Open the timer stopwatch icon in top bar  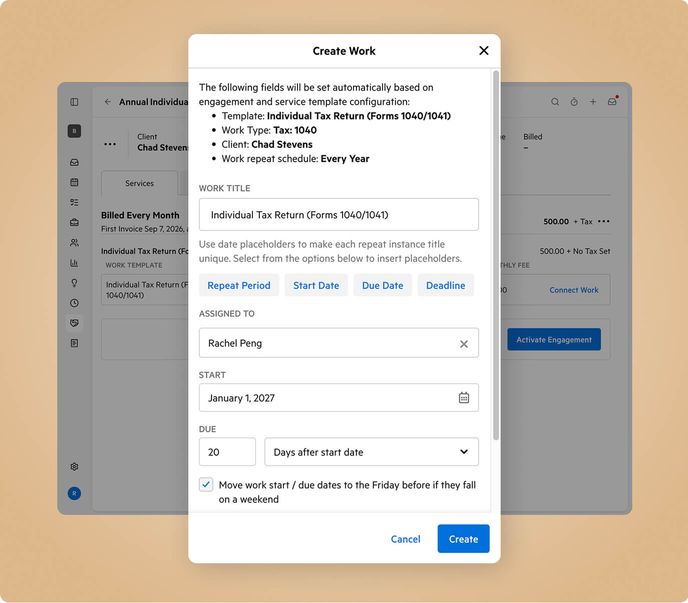(x=574, y=102)
